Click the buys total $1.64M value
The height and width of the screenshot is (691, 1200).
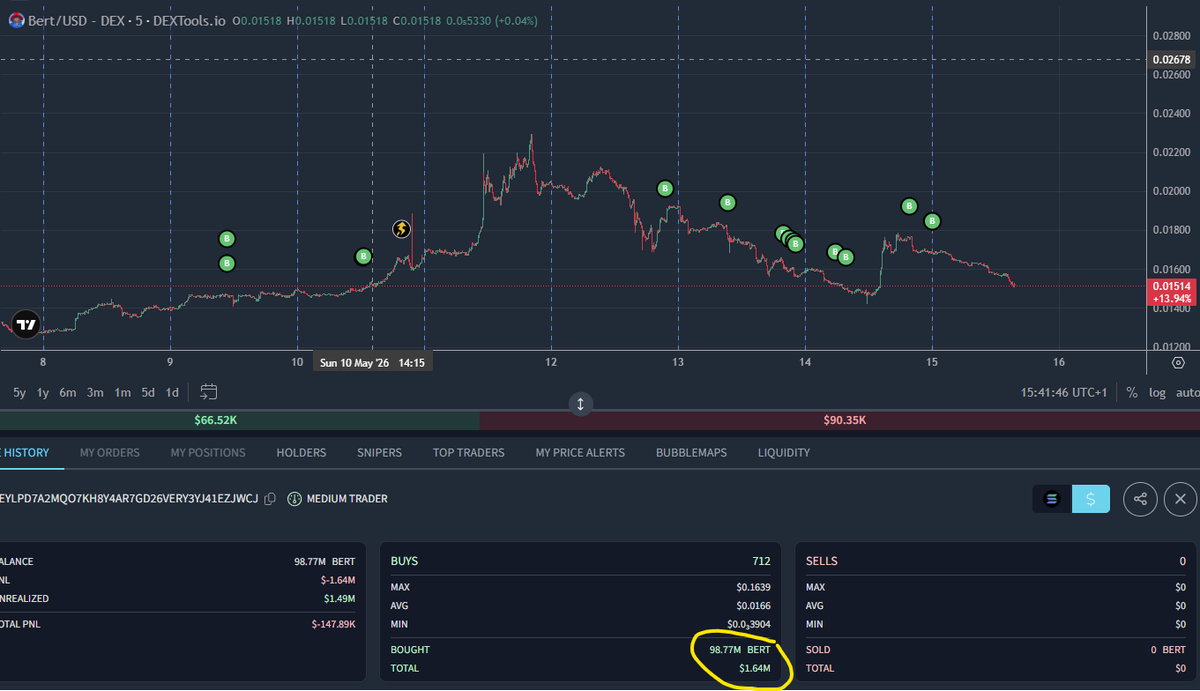755,668
